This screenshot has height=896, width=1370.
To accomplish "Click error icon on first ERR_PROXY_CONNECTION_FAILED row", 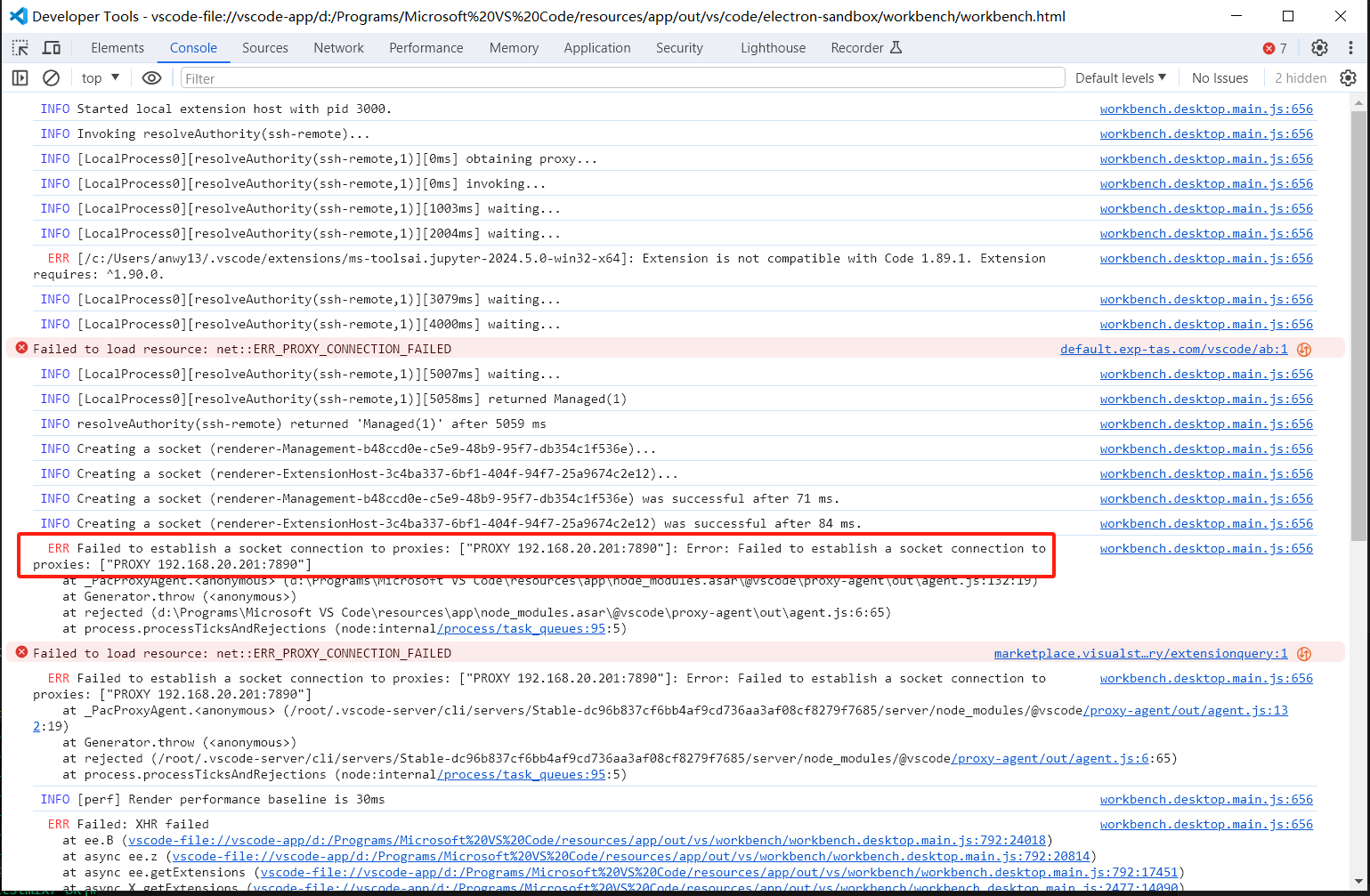I will click(21, 348).
